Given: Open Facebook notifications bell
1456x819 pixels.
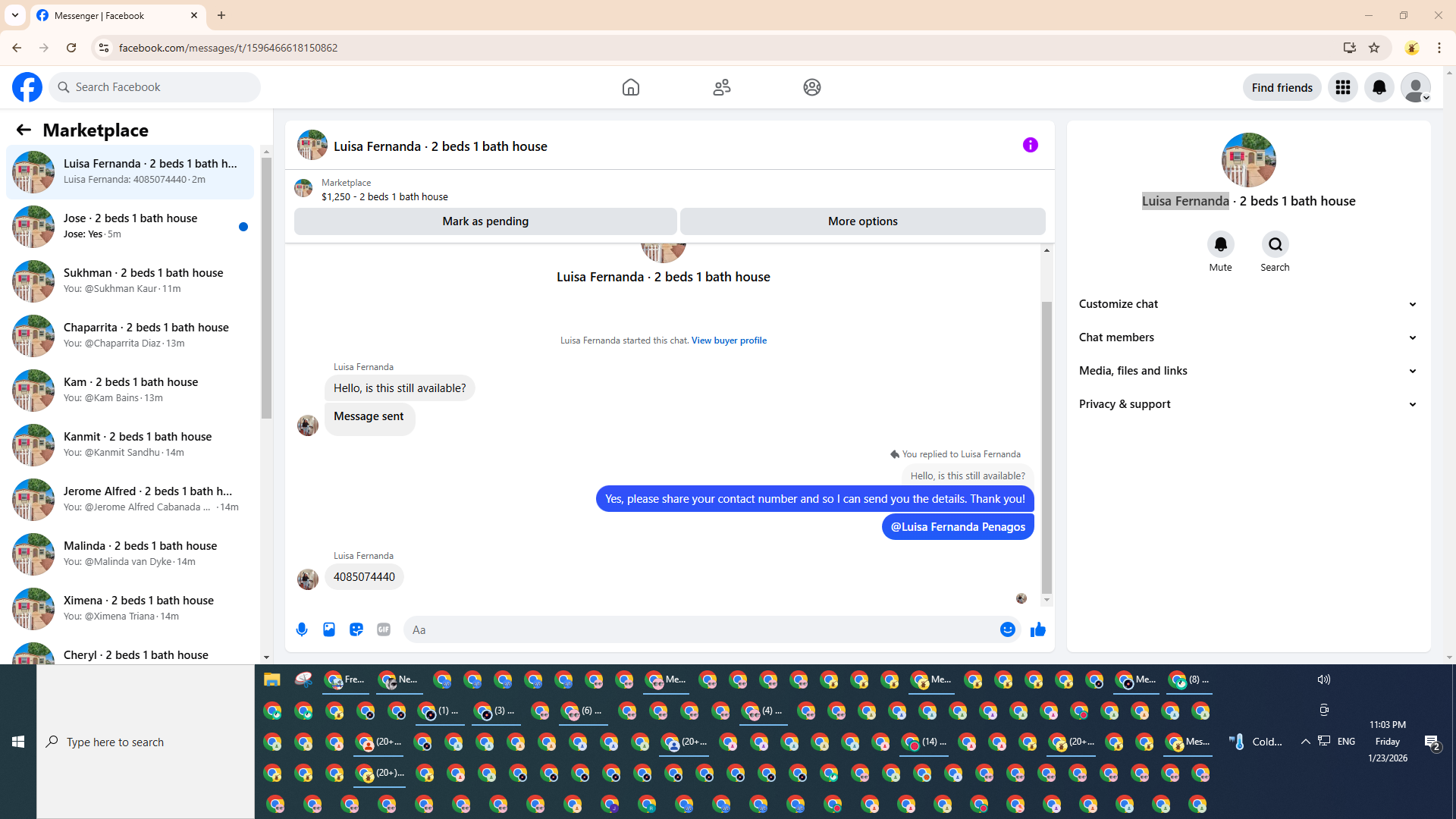Looking at the screenshot, I should 1379,87.
